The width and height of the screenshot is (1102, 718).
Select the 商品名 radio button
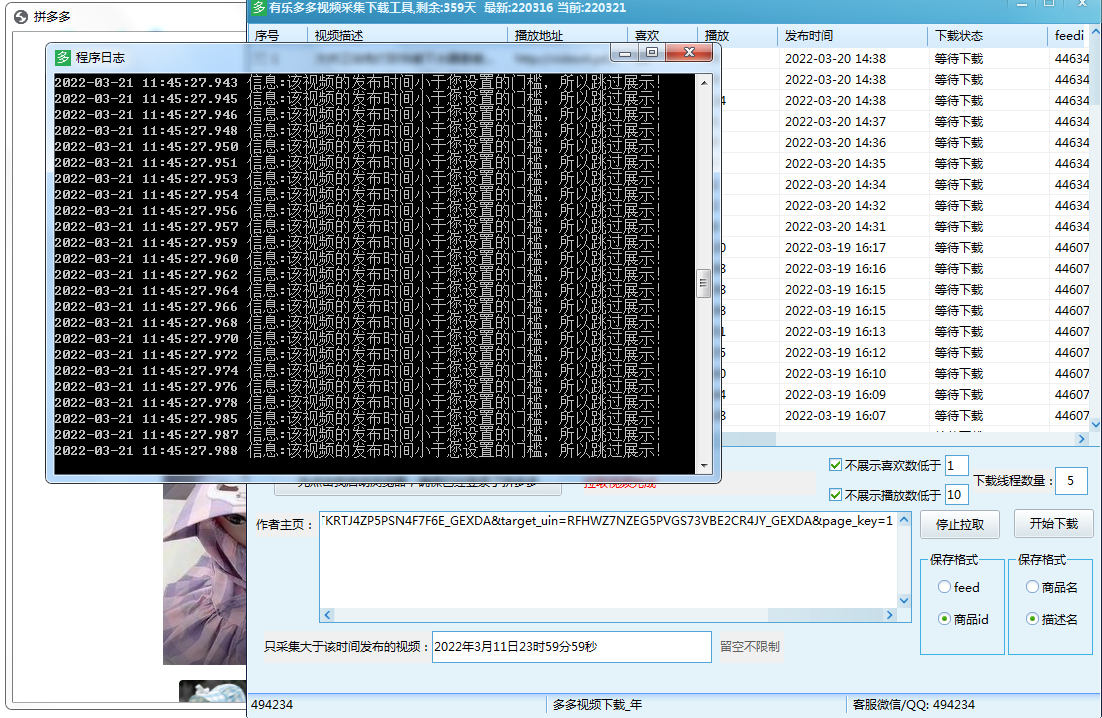[x=1032, y=588]
